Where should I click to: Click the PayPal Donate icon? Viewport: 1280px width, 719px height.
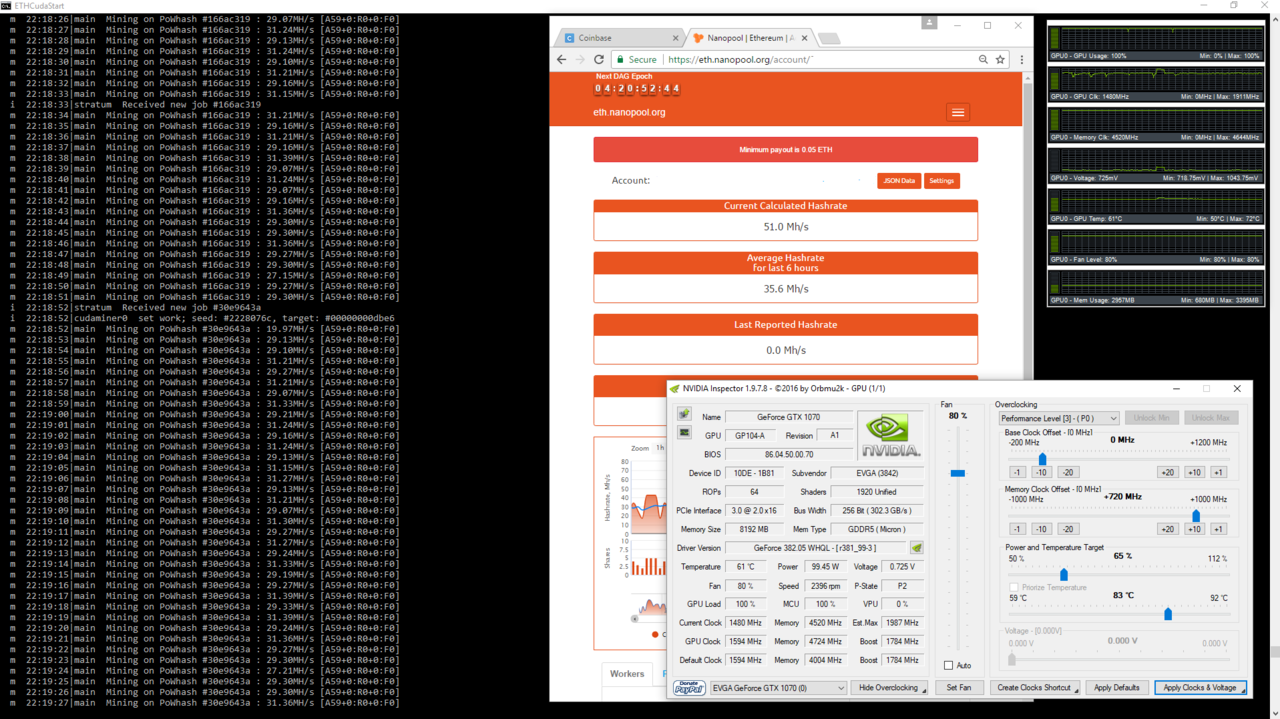click(x=689, y=688)
